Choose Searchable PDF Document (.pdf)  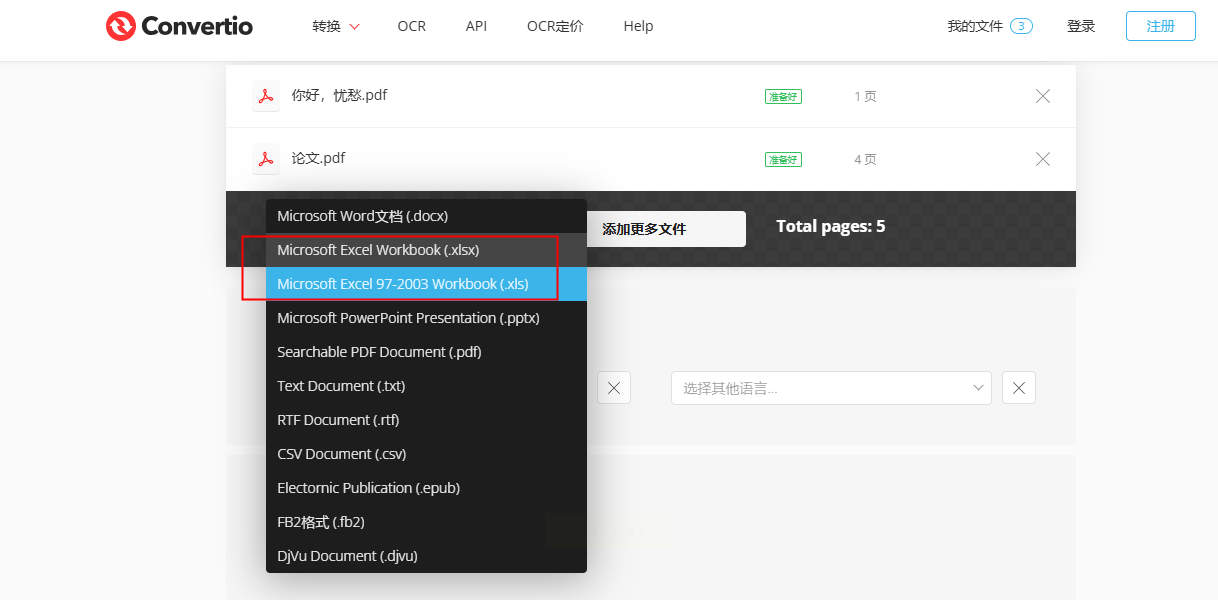pos(426,352)
